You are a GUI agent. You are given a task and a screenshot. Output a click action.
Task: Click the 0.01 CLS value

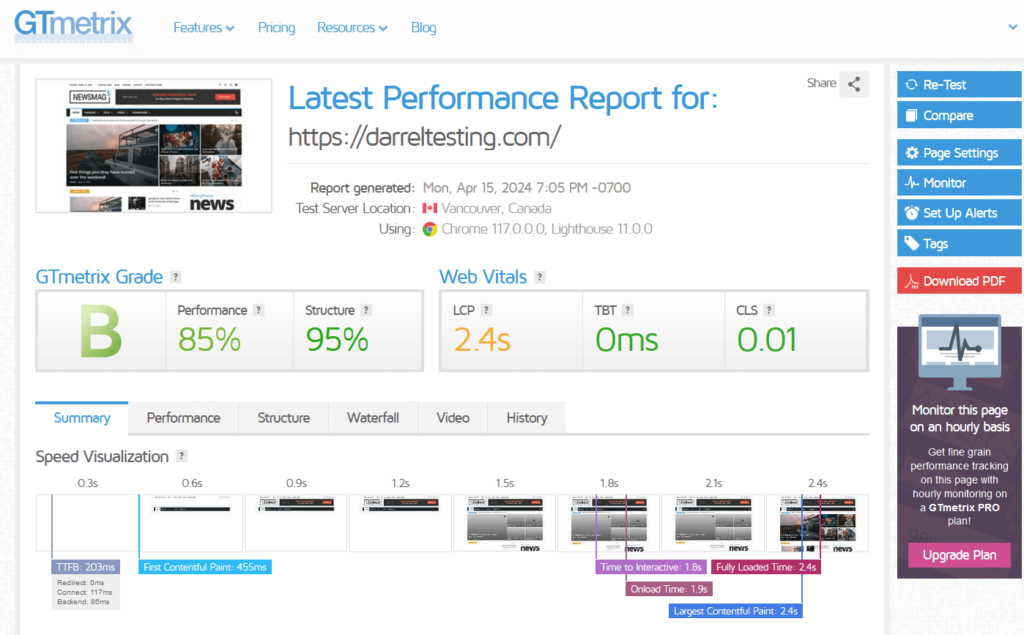point(767,340)
